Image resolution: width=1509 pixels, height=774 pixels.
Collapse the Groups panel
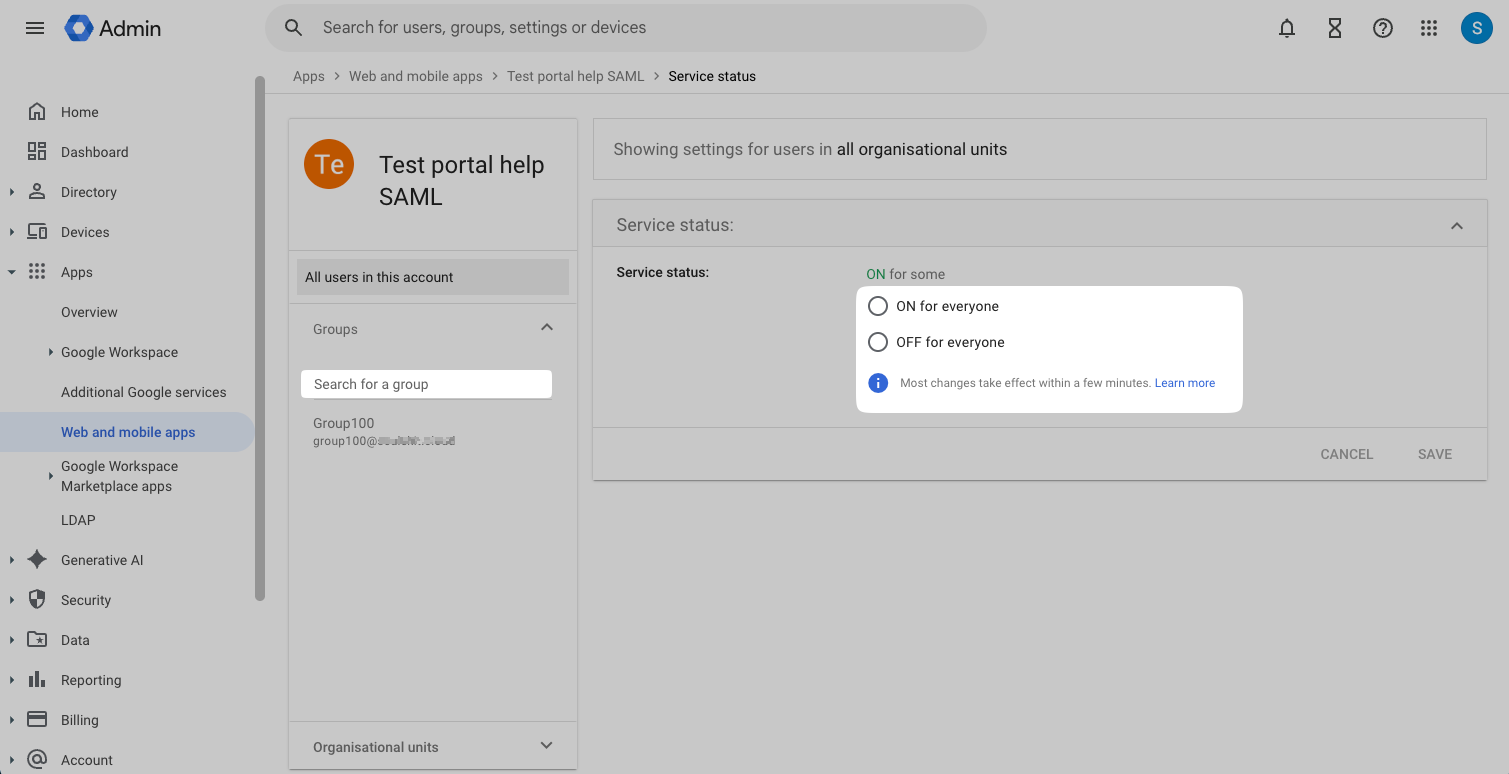[546, 327]
